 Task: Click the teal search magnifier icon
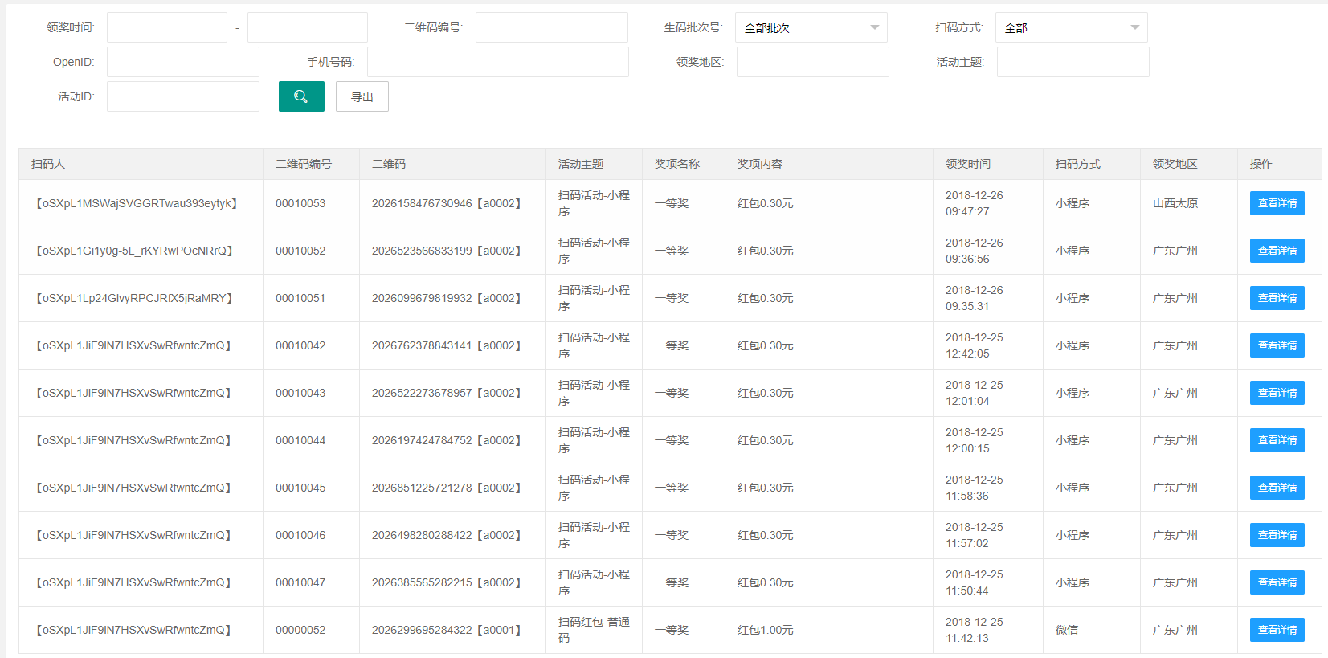(x=302, y=96)
